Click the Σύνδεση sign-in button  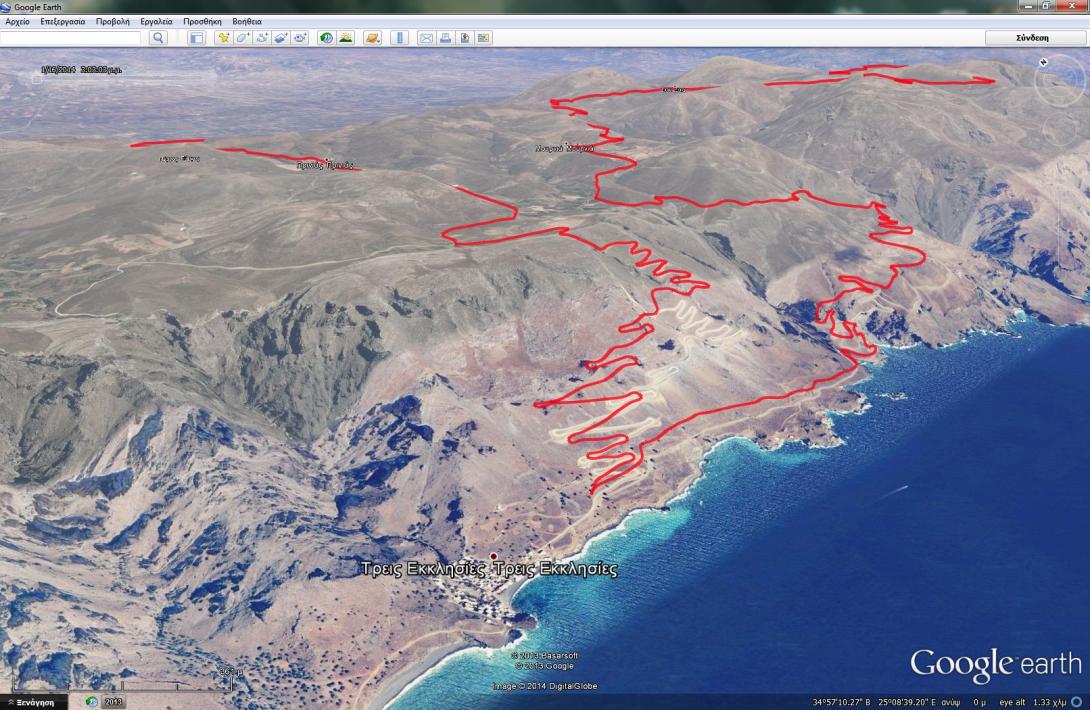coord(1033,38)
